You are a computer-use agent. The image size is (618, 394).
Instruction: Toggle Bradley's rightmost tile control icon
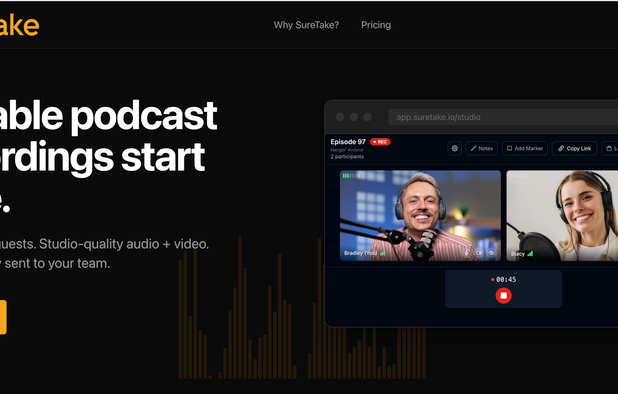pos(491,253)
